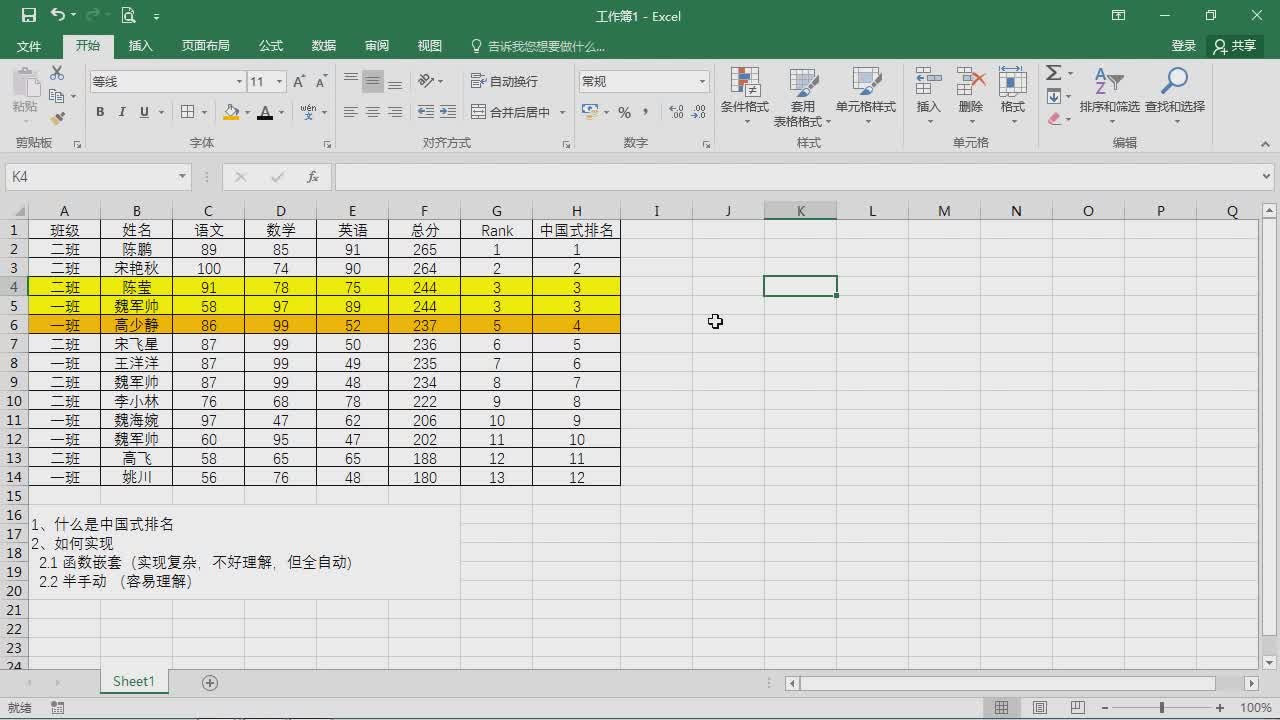Screen dimensions: 1280x720
Task: Apply yellow fill color swatch
Action: 231,112
